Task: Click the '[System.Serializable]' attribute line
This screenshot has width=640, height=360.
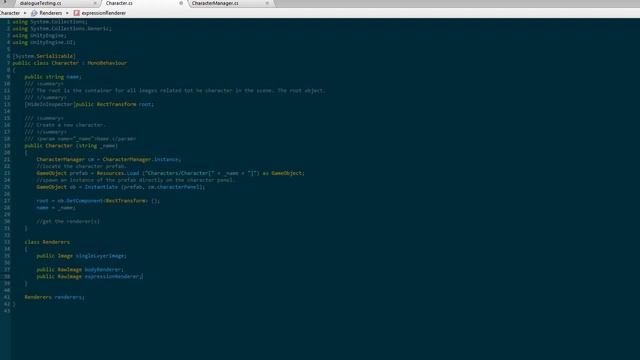Action: pyautogui.click(x=44, y=56)
